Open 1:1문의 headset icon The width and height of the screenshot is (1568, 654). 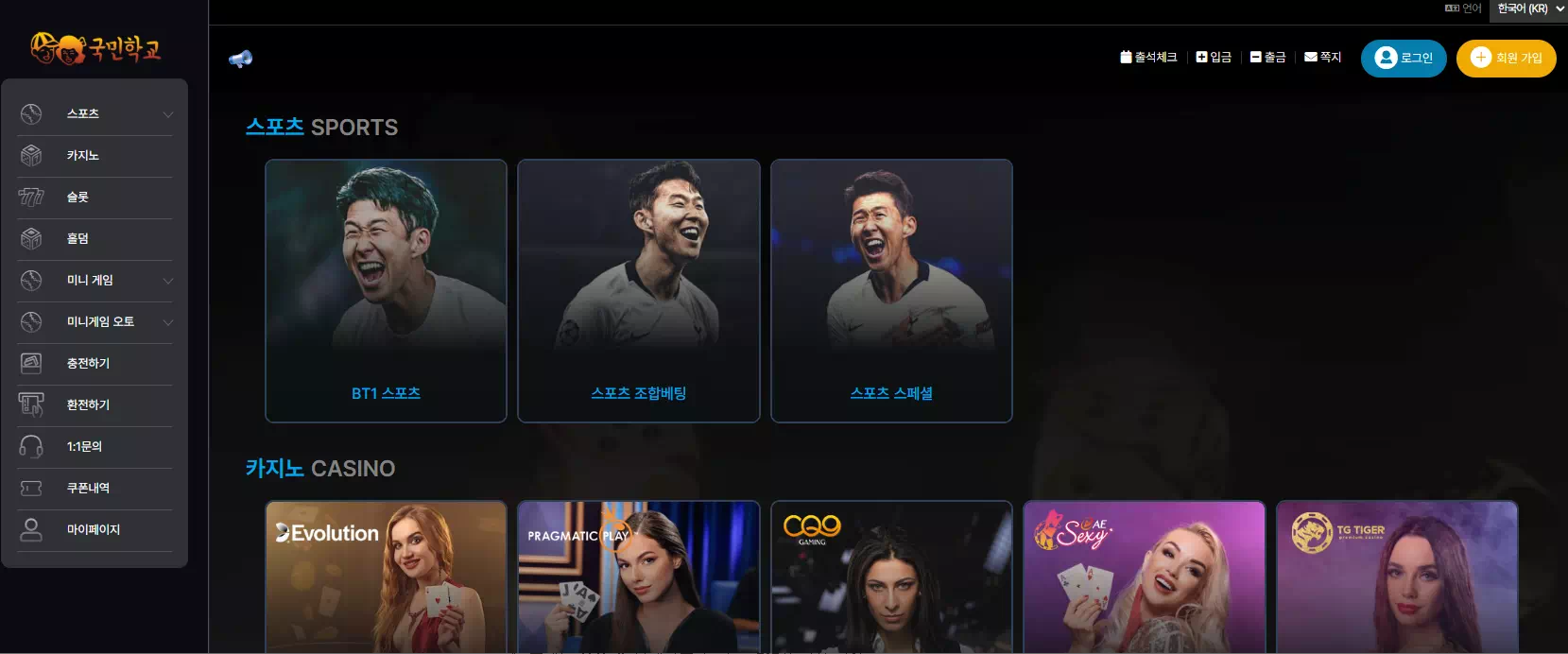click(x=31, y=446)
